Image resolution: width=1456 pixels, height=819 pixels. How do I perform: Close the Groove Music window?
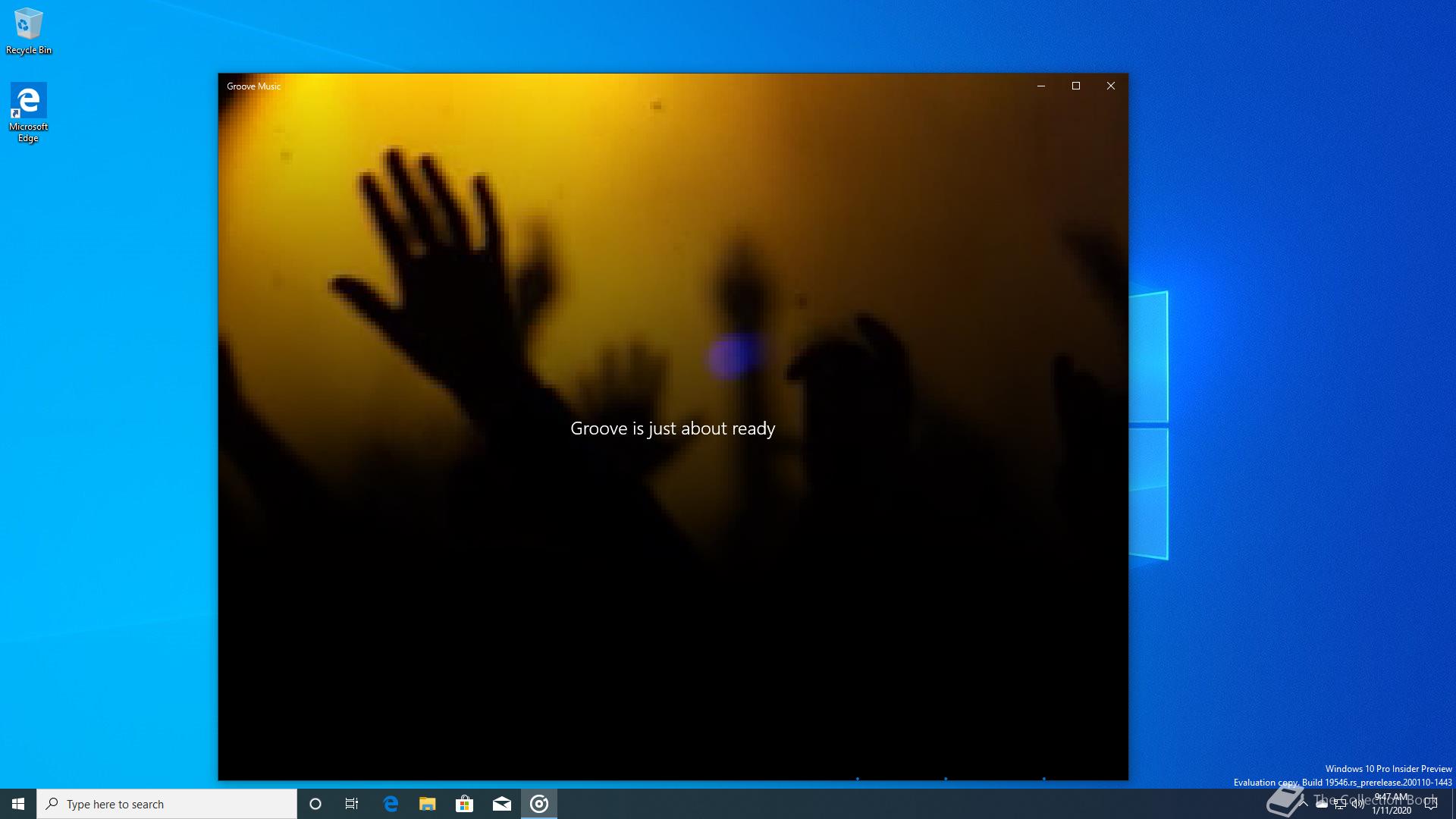point(1111,86)
